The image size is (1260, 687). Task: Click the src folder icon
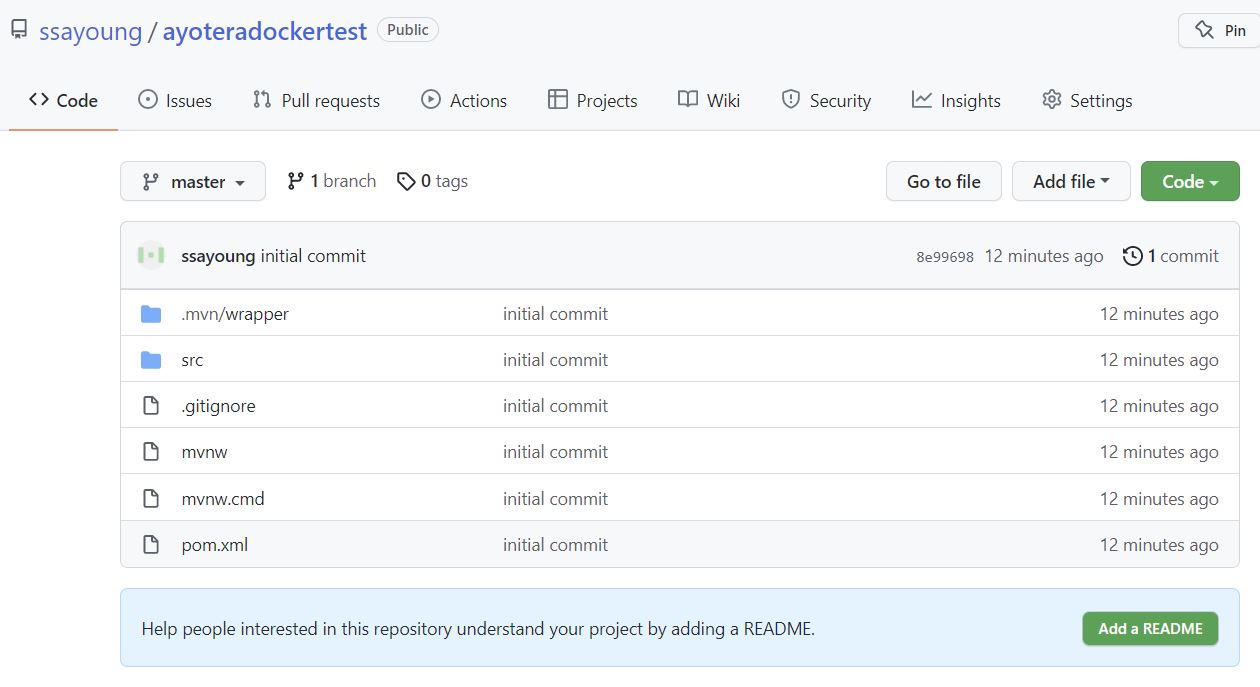151,360
